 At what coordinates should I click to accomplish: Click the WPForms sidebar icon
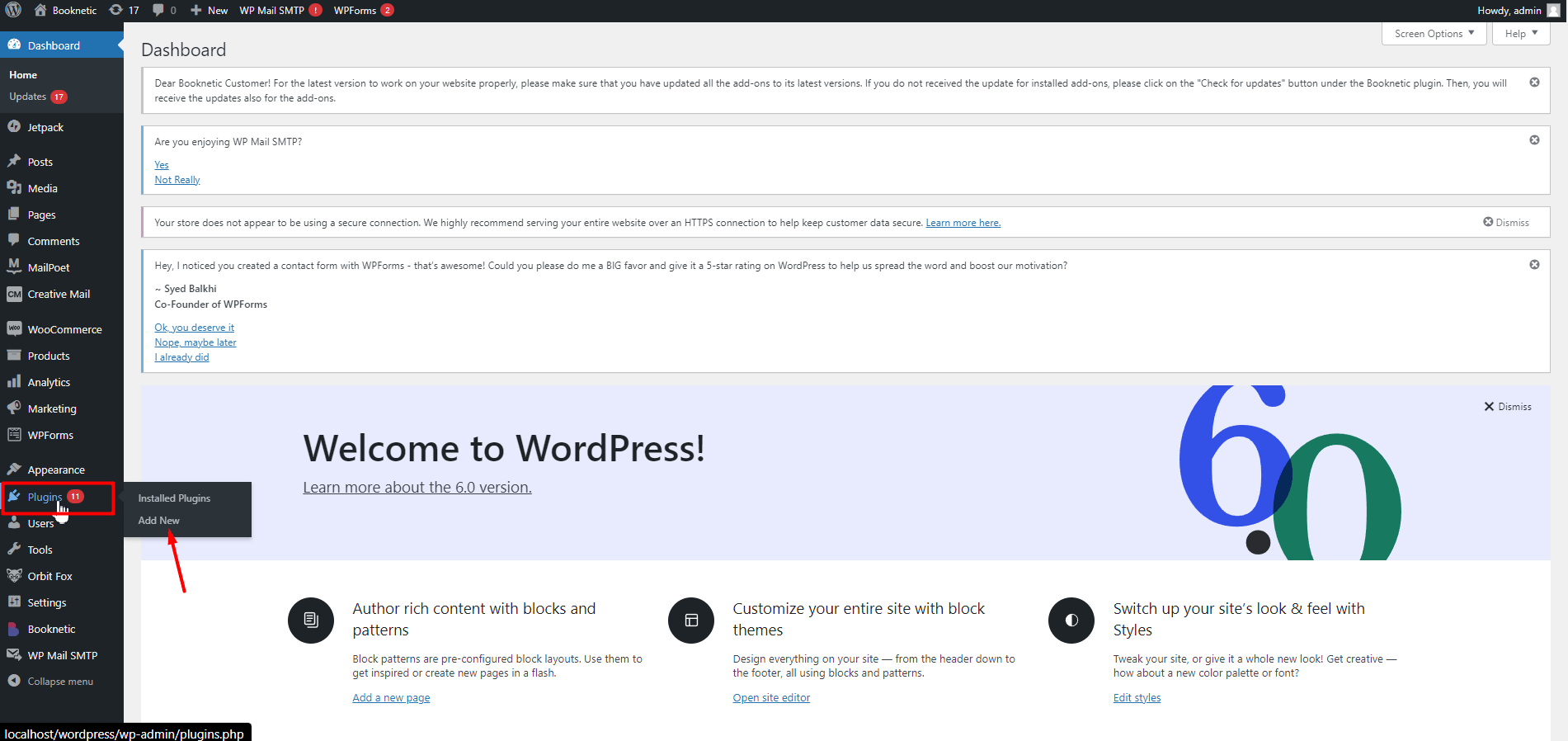[14, 434]
